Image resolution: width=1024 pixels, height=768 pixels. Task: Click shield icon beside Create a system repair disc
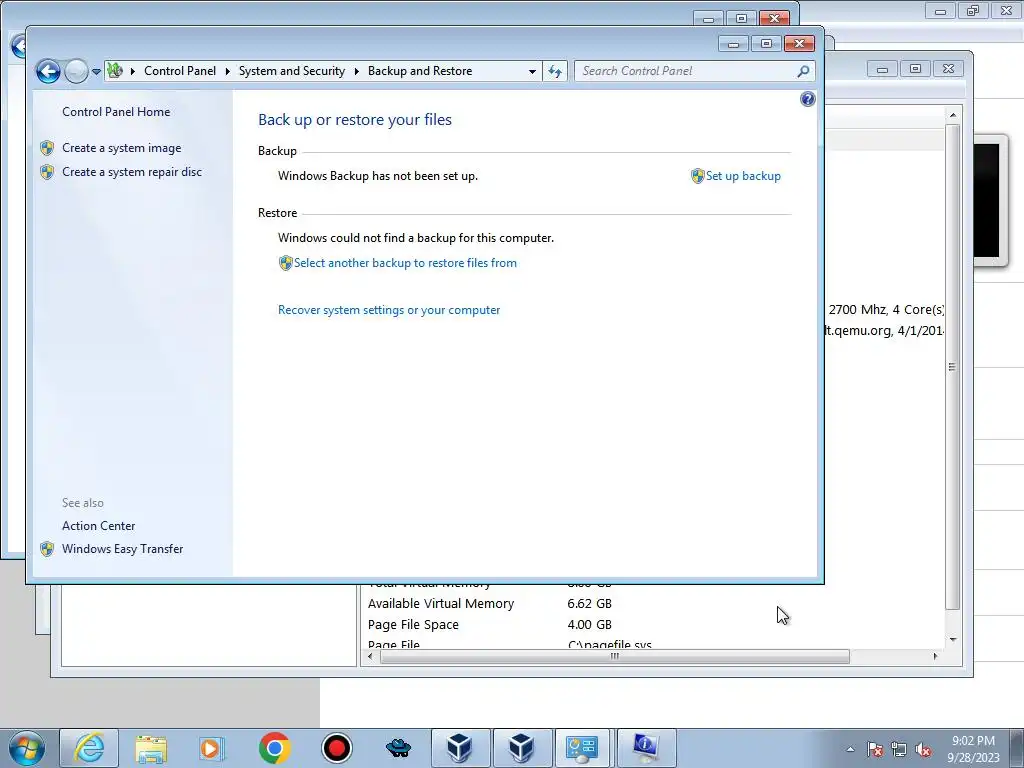pyautogui.click(x=47, y=172)
